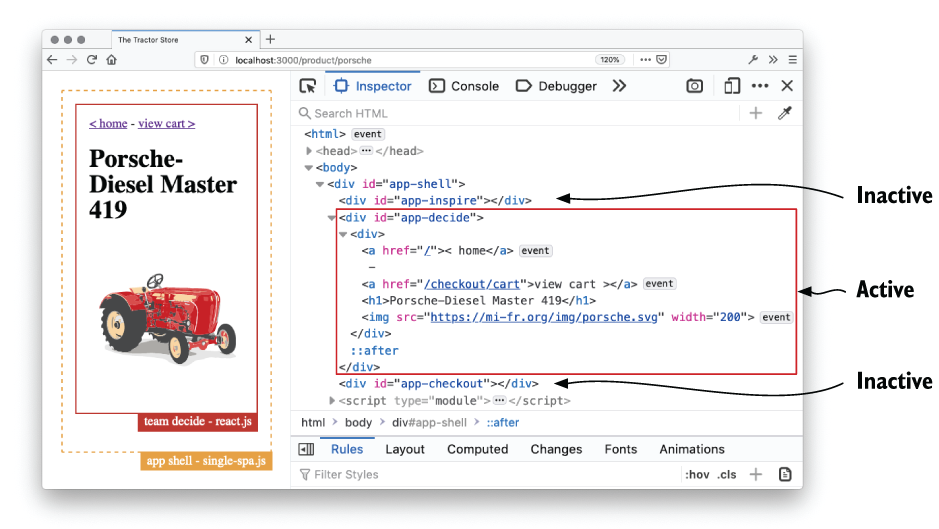
Task: Expand the script module node
Action: click(332, 400)
